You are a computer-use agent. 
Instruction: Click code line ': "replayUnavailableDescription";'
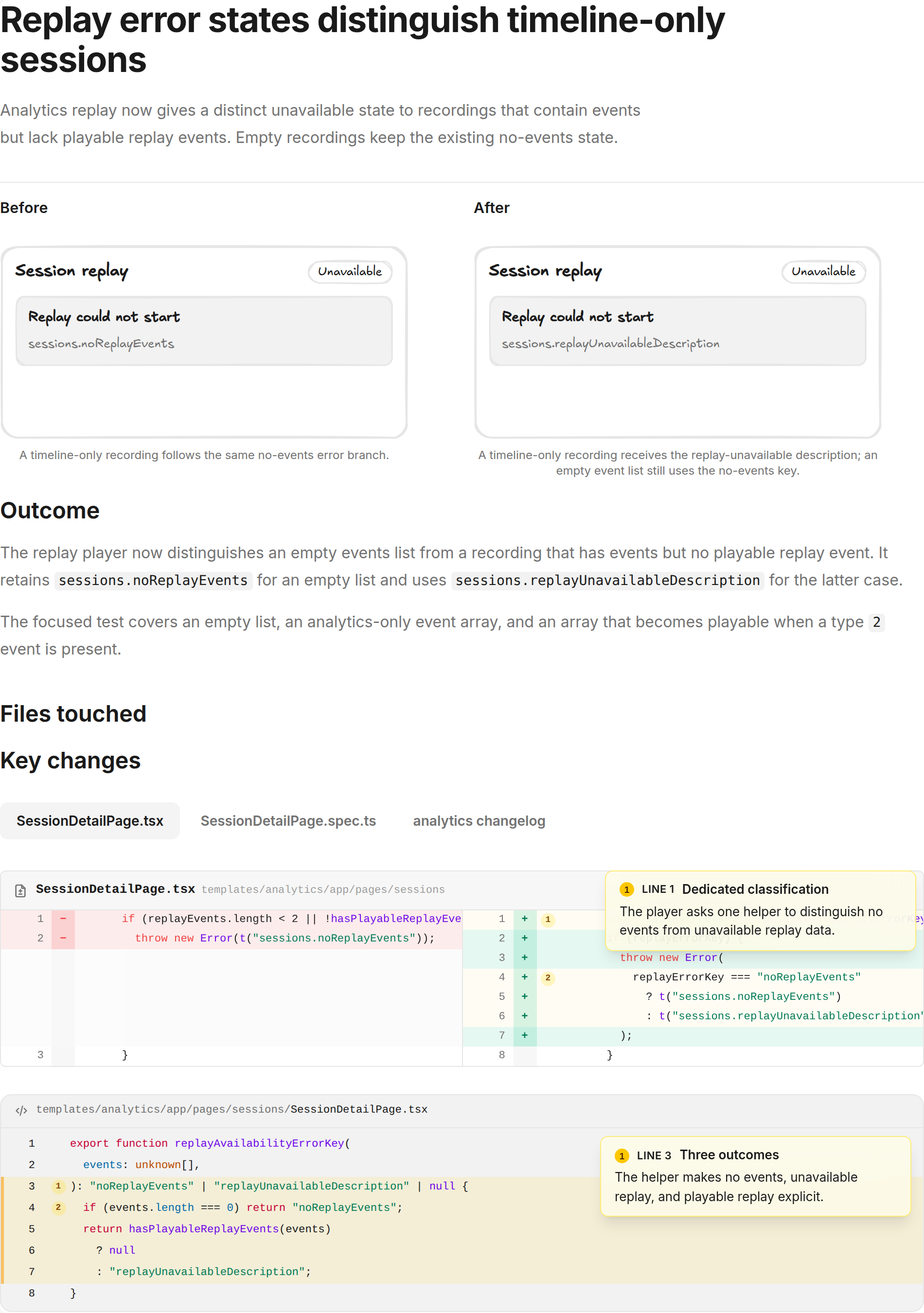(204, 1272)
